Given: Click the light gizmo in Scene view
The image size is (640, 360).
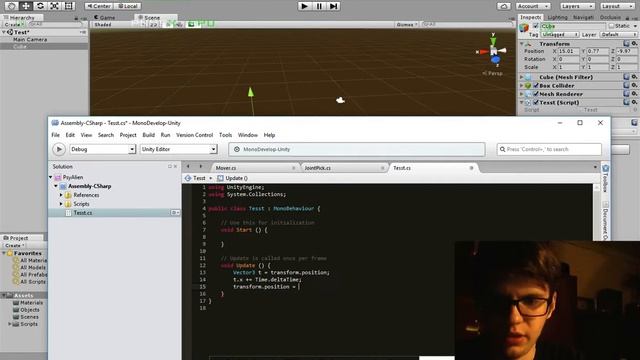Looking at the screenshot, I should pyautogui.click(x=340, y=100).
